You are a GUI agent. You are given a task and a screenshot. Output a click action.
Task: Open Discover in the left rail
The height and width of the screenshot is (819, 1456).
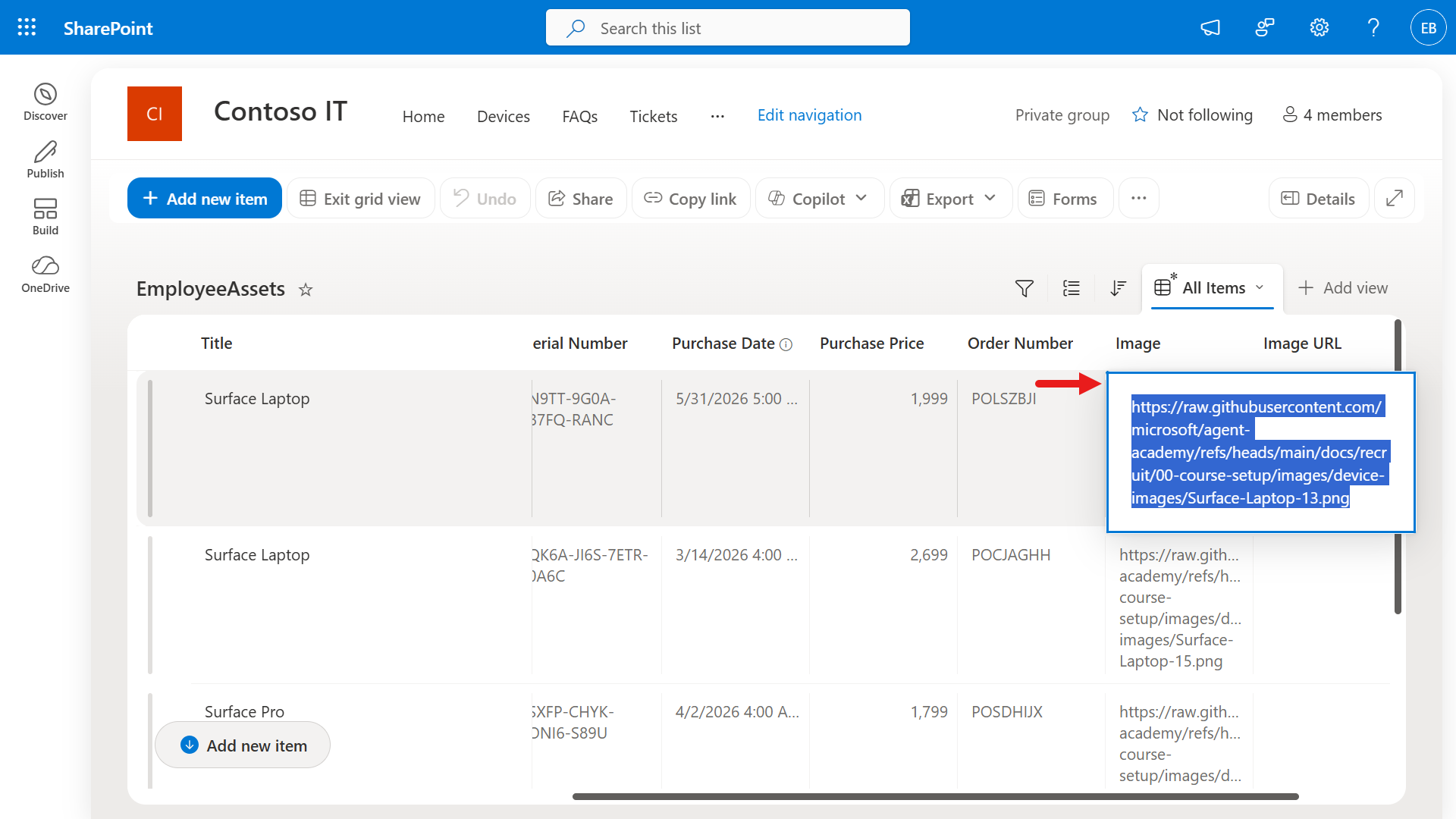click(45, 102)
